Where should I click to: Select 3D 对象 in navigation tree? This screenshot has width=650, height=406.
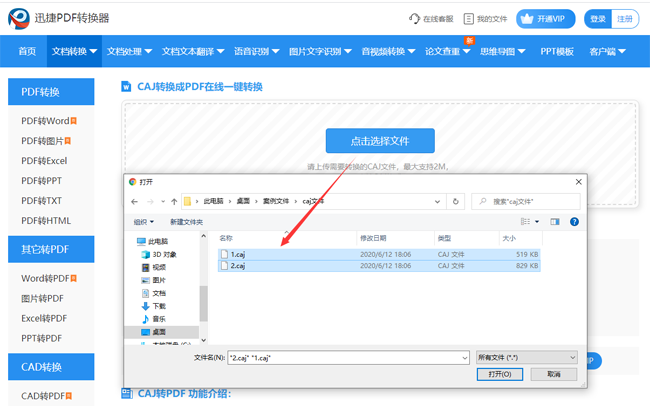[159, 254]
